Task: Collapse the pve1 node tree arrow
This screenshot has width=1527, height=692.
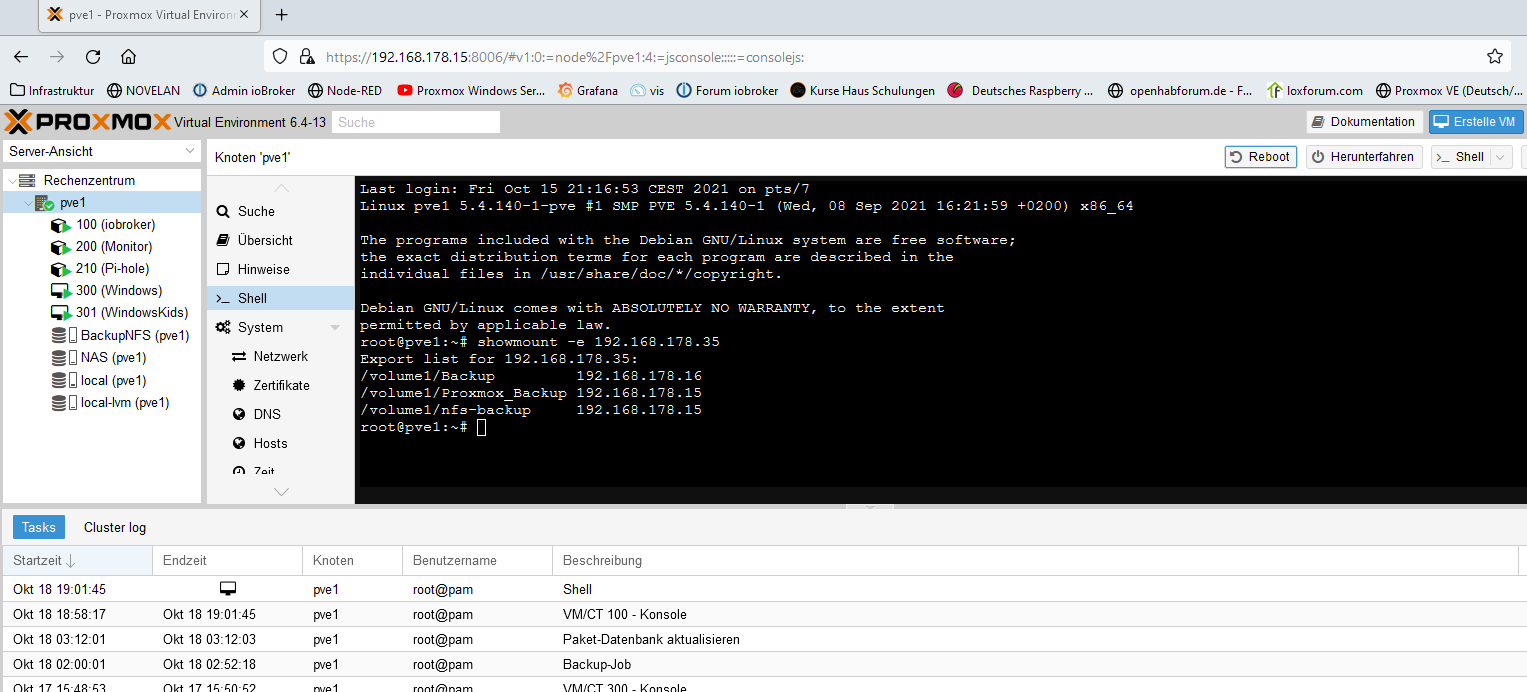Action: [27, 202]
